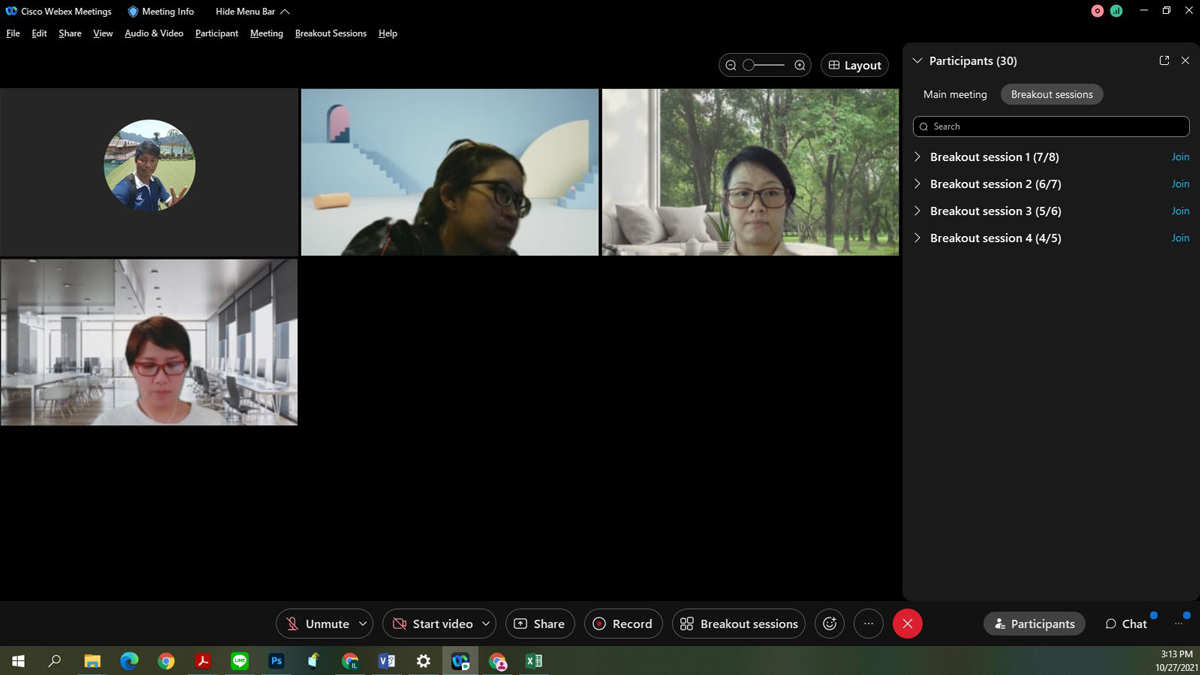The height and width of the screenshot is (675, 1200).
Task: Open the reactions smiley menu
Action: 829,624
